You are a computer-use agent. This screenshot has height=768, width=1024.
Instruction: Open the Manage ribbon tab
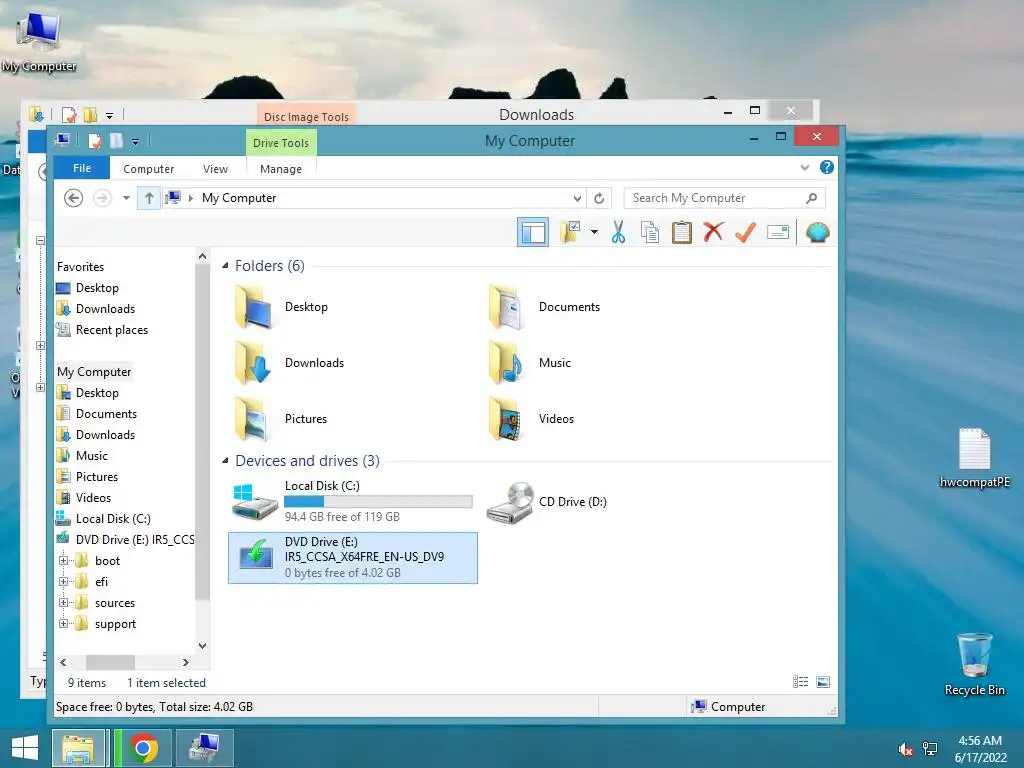click(x=281, y=169)
